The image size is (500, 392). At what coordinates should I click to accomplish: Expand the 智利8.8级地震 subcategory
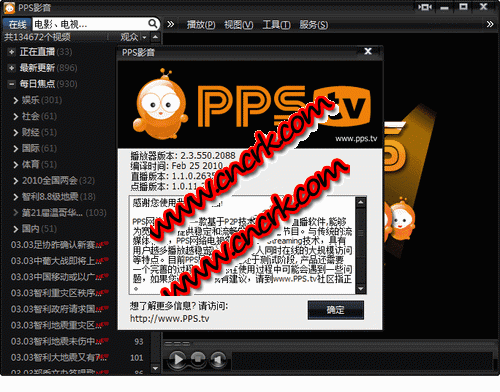(x=15, y=197)
